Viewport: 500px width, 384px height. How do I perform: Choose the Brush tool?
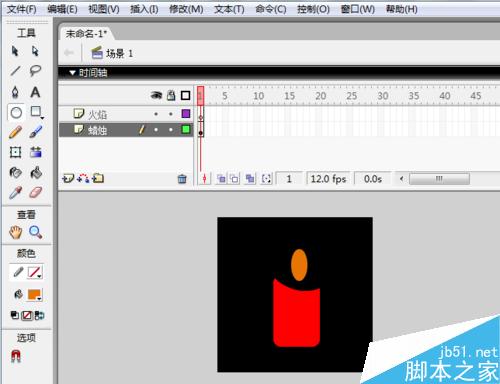36,132
